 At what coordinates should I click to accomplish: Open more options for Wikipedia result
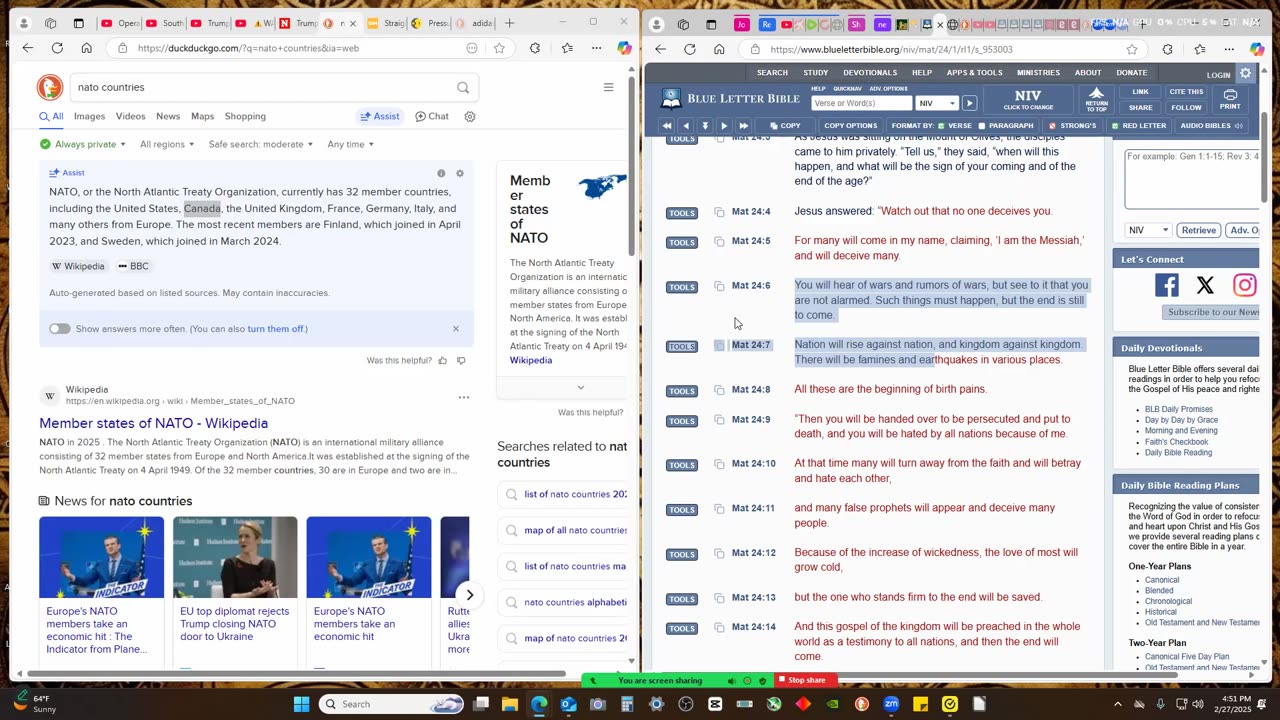[464, 398]
